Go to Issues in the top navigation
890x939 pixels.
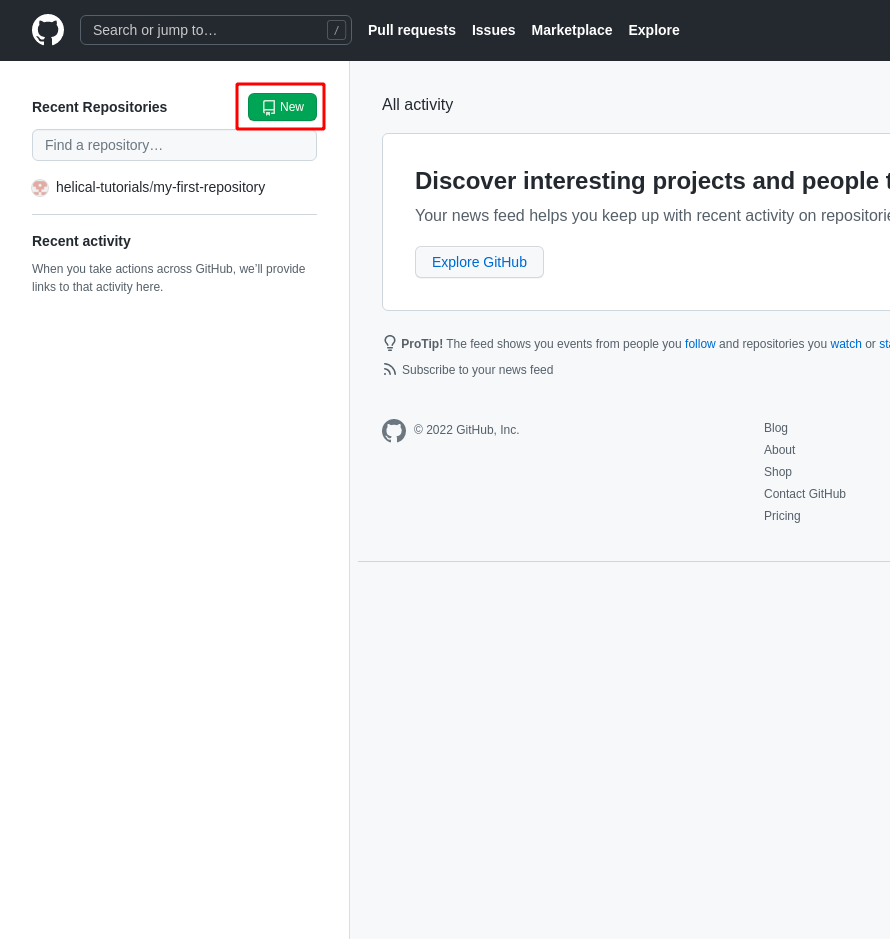point(494,30)
